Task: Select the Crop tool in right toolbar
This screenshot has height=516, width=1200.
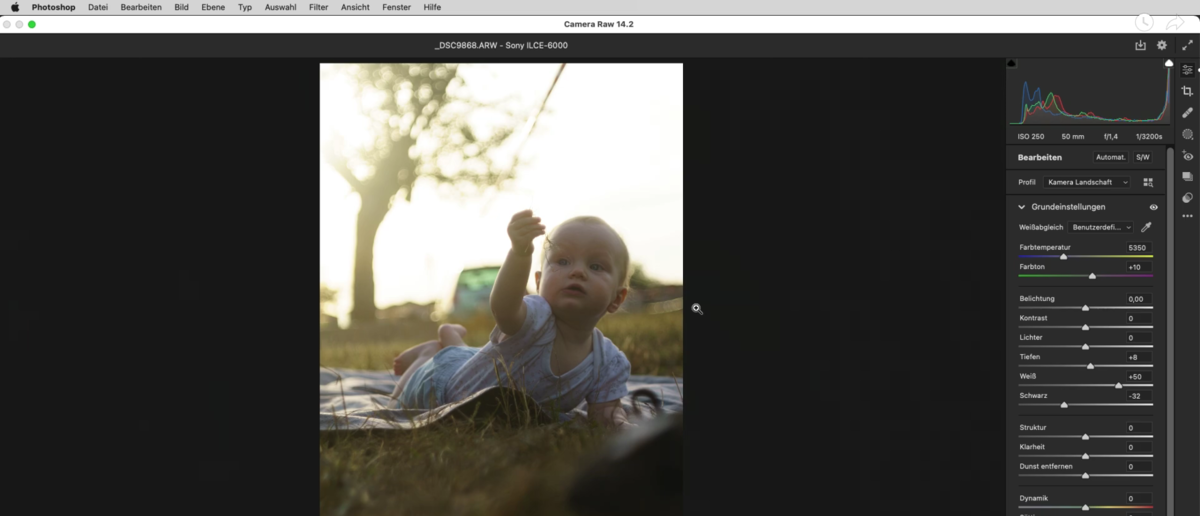Action: 1187,91
